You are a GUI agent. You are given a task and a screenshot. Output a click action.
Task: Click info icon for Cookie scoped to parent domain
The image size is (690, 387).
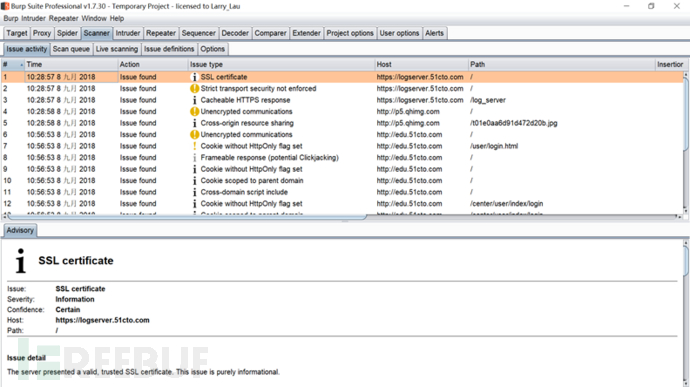coord(195,181)
